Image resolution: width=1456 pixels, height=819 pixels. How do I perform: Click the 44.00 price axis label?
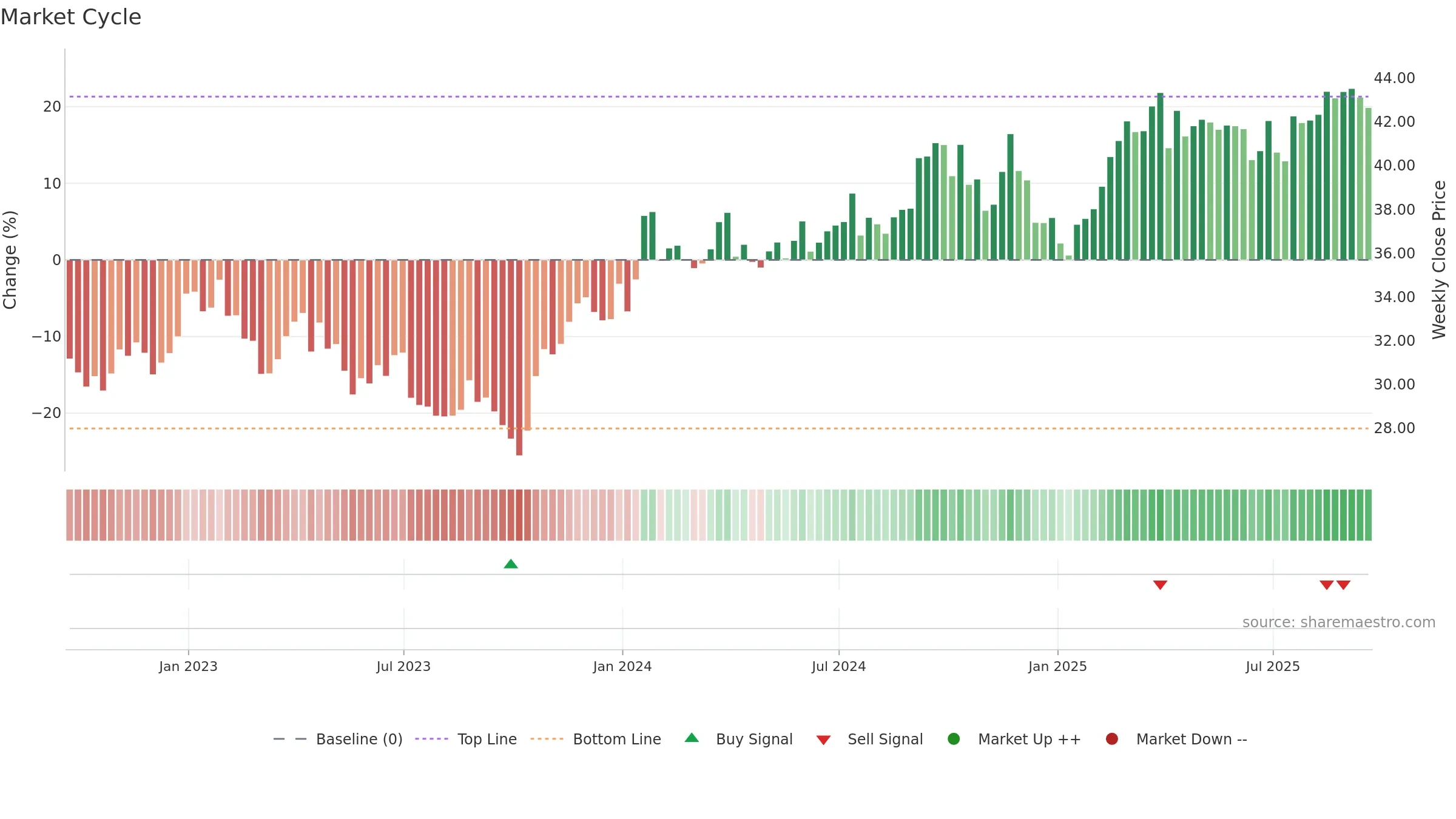(x=1394, y=78)
